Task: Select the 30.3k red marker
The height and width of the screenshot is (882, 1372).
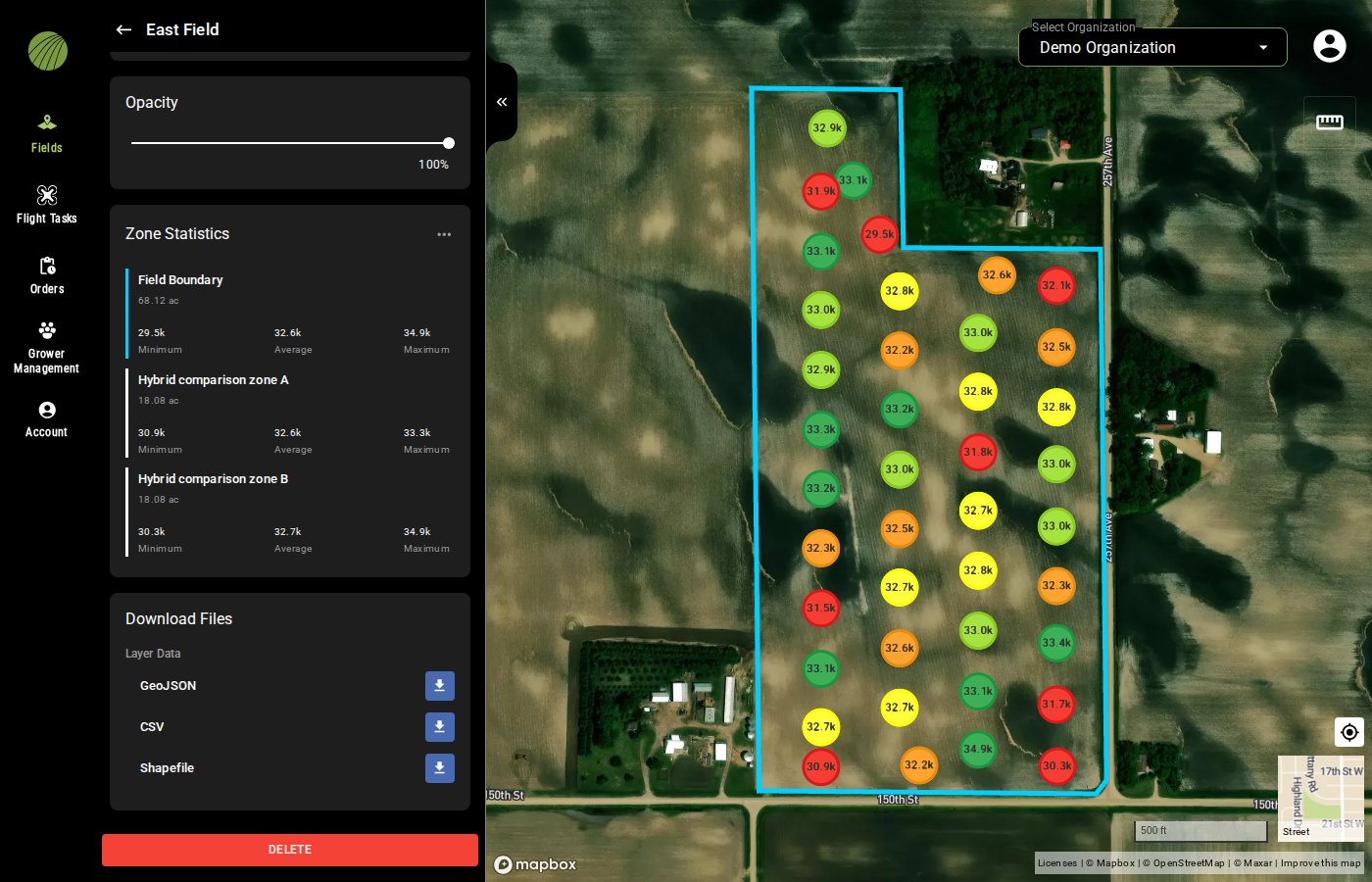Action: 1056,766
